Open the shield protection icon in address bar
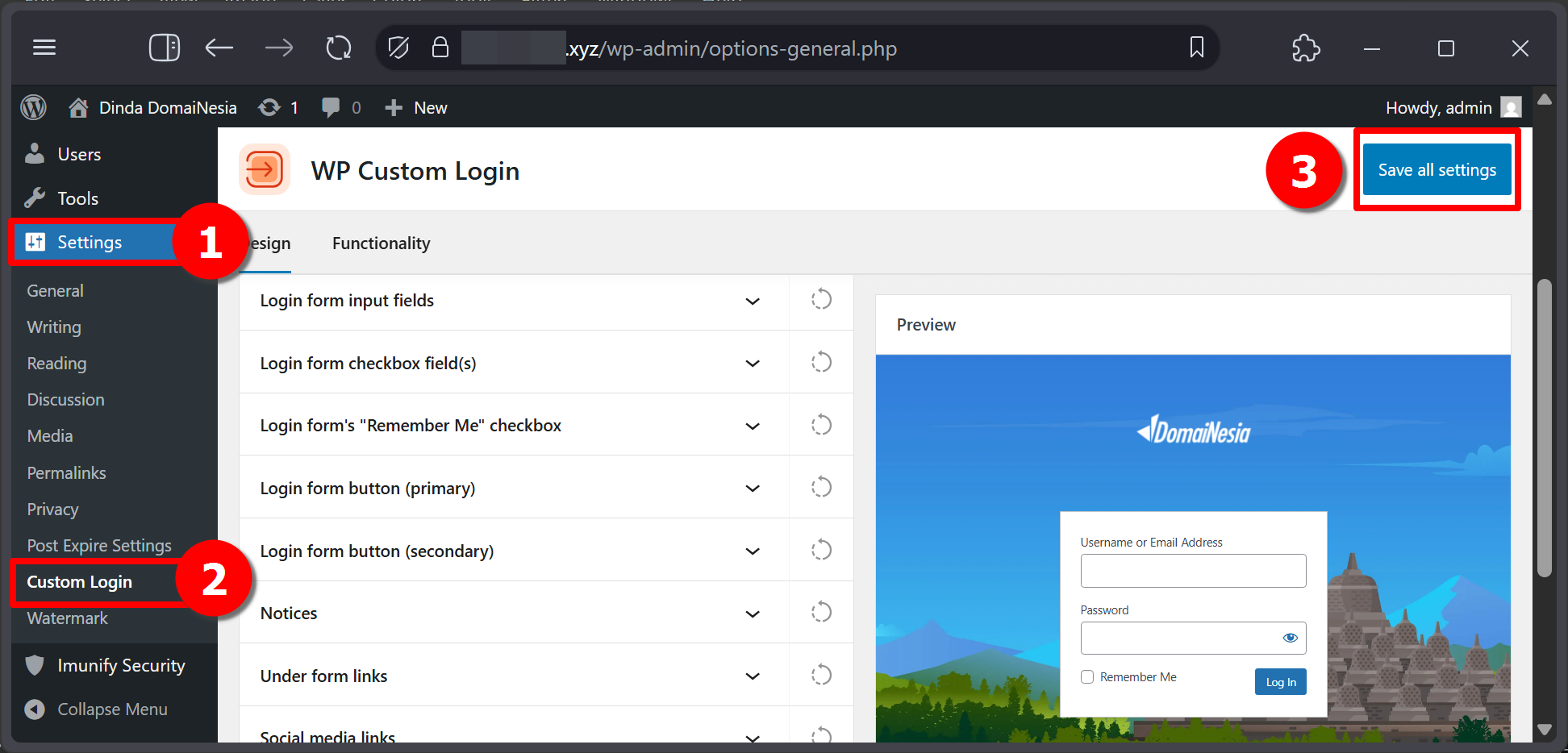 pyautogui.click(x=398, y=48)
